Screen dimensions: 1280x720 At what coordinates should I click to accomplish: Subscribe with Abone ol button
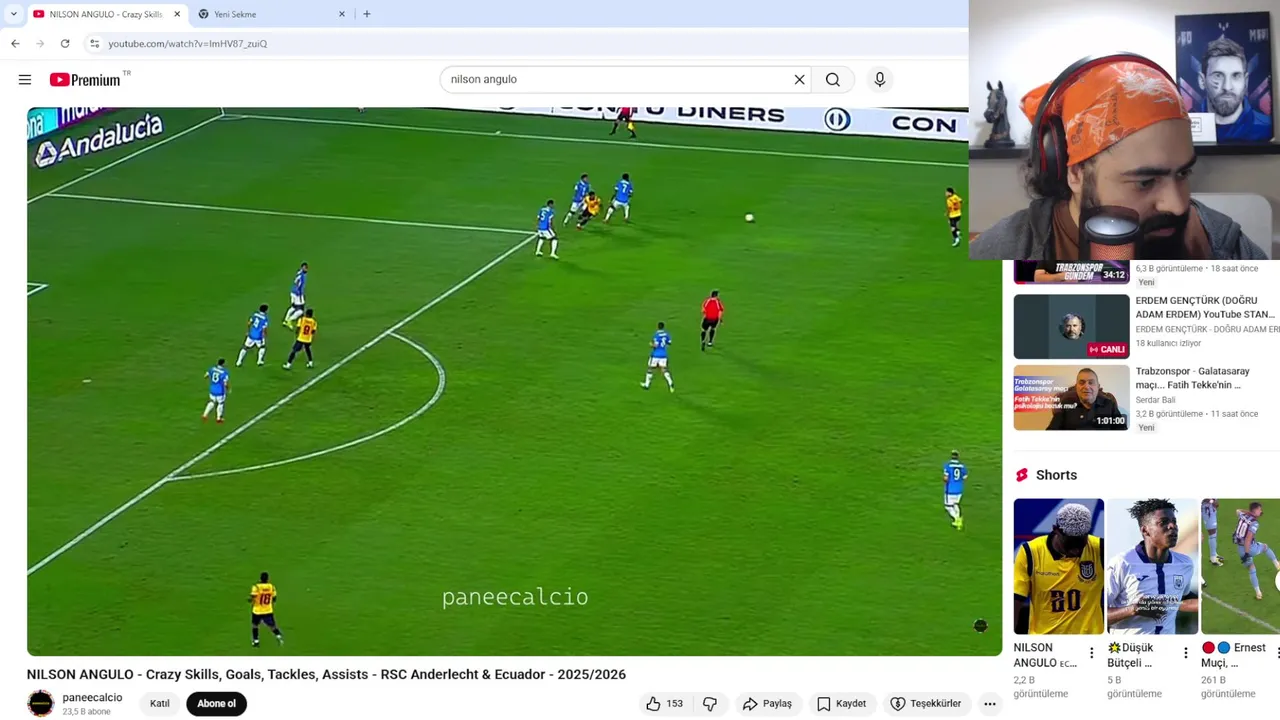216,704
